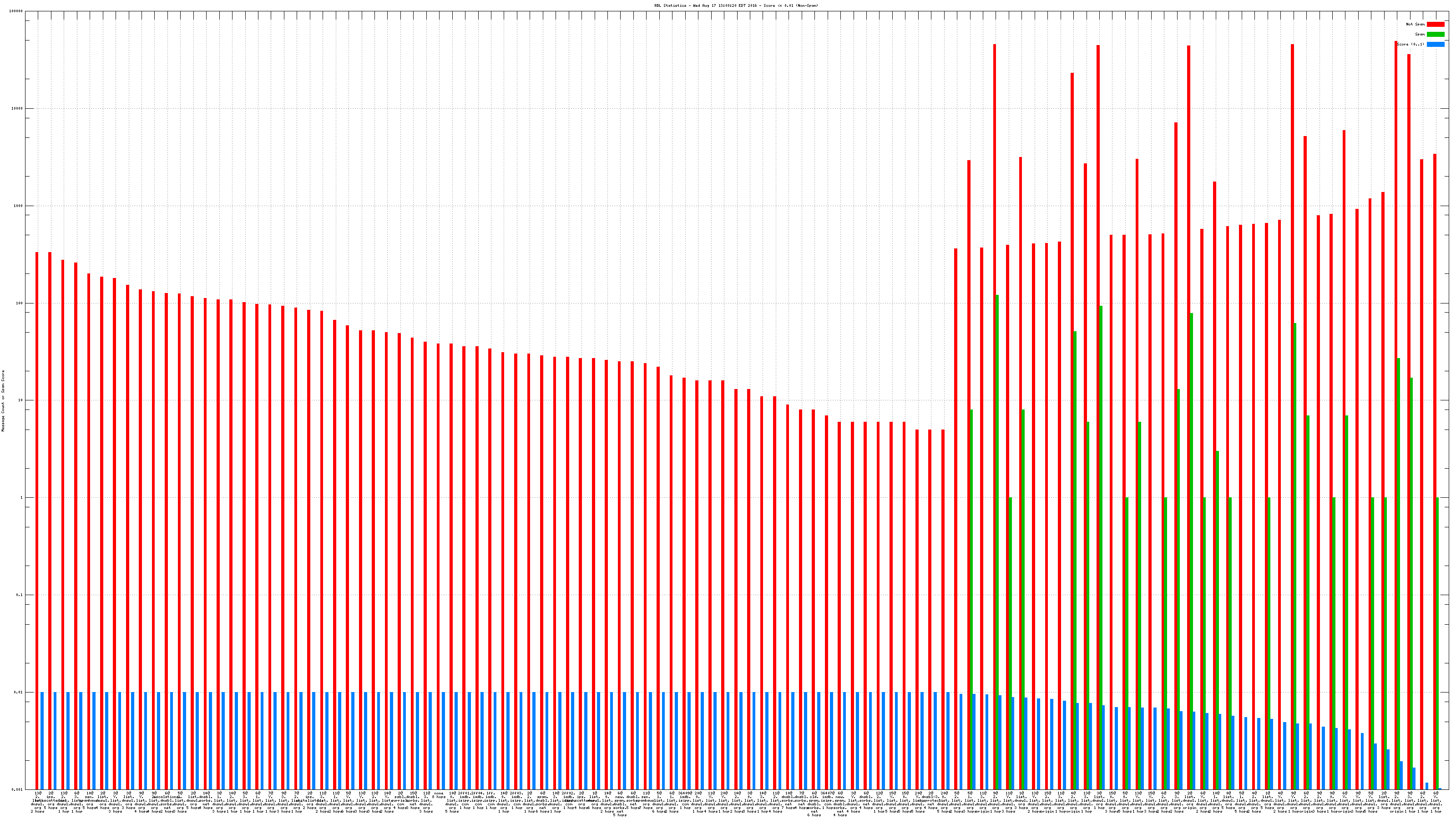Image resolution: width=1456 pixels, height=819 pixels.
Task: Click the 0.001 y-axis tick label
Action: [18, 789]
